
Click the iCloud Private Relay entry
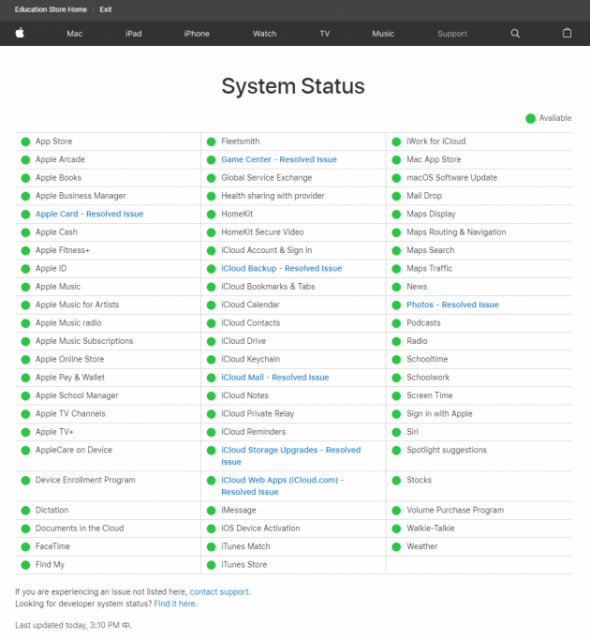[257, 413]
